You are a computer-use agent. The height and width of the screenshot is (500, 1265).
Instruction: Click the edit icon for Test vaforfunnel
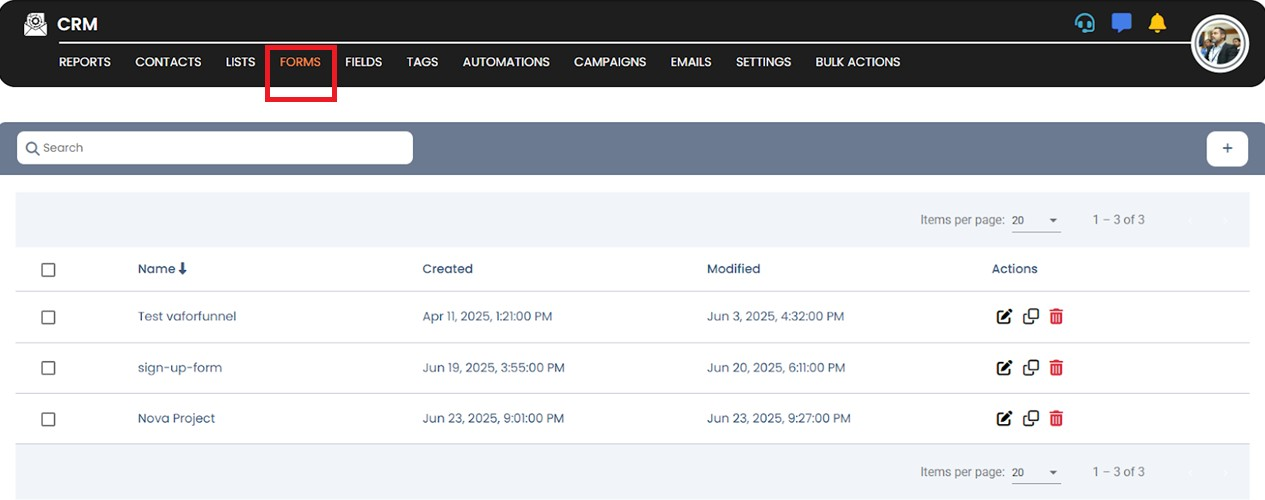(1004, 317)
